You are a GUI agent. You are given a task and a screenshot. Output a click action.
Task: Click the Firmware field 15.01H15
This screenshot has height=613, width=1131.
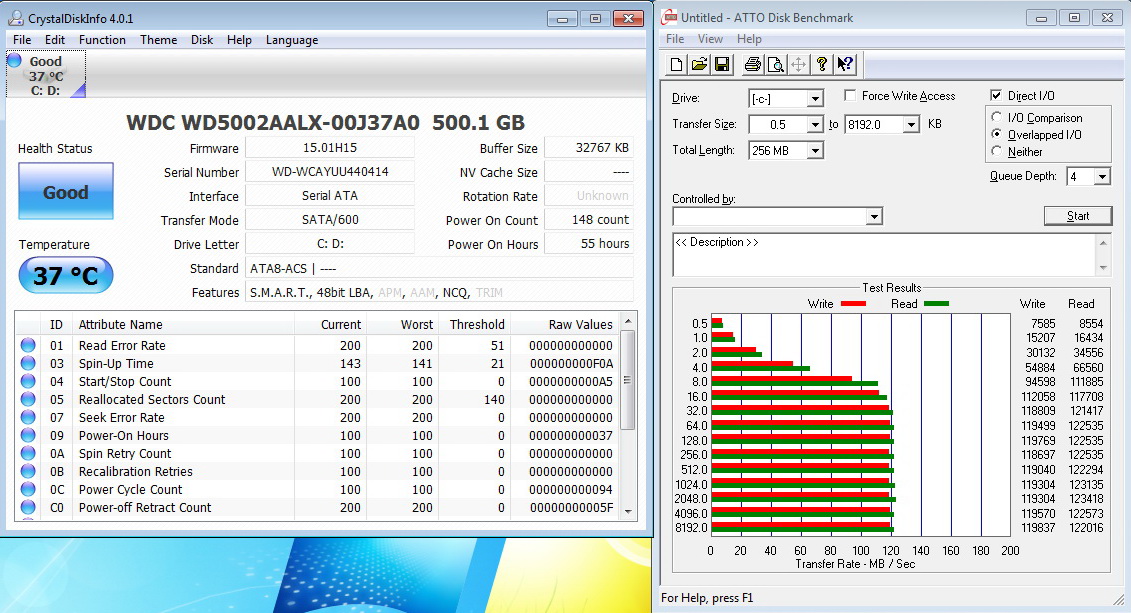tap(330, 148)
